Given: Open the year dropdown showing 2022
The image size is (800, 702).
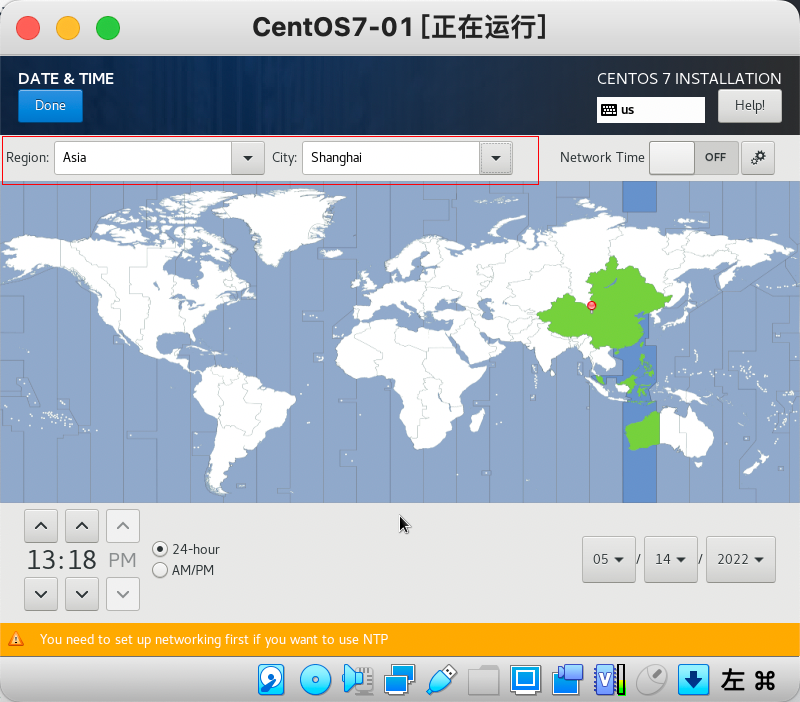Looking at the screenshot, I should click(740, 559).
